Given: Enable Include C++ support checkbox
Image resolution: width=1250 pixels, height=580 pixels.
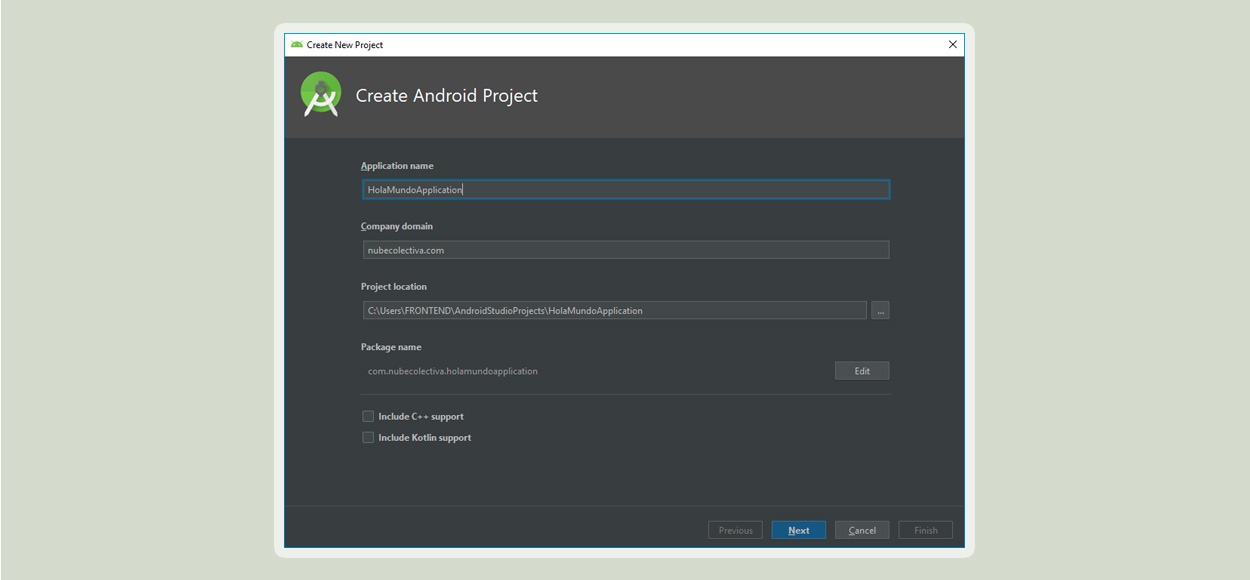Looking at the screenshot, I should (x=368, y=416).
